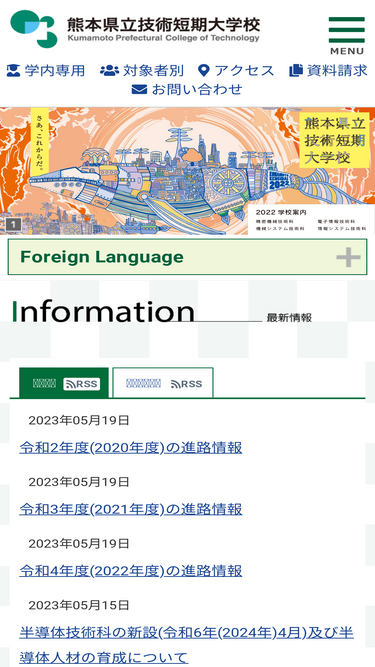Open 令和3年度(2021年度)の進路情報 link
375x667 pixels.
131,509
